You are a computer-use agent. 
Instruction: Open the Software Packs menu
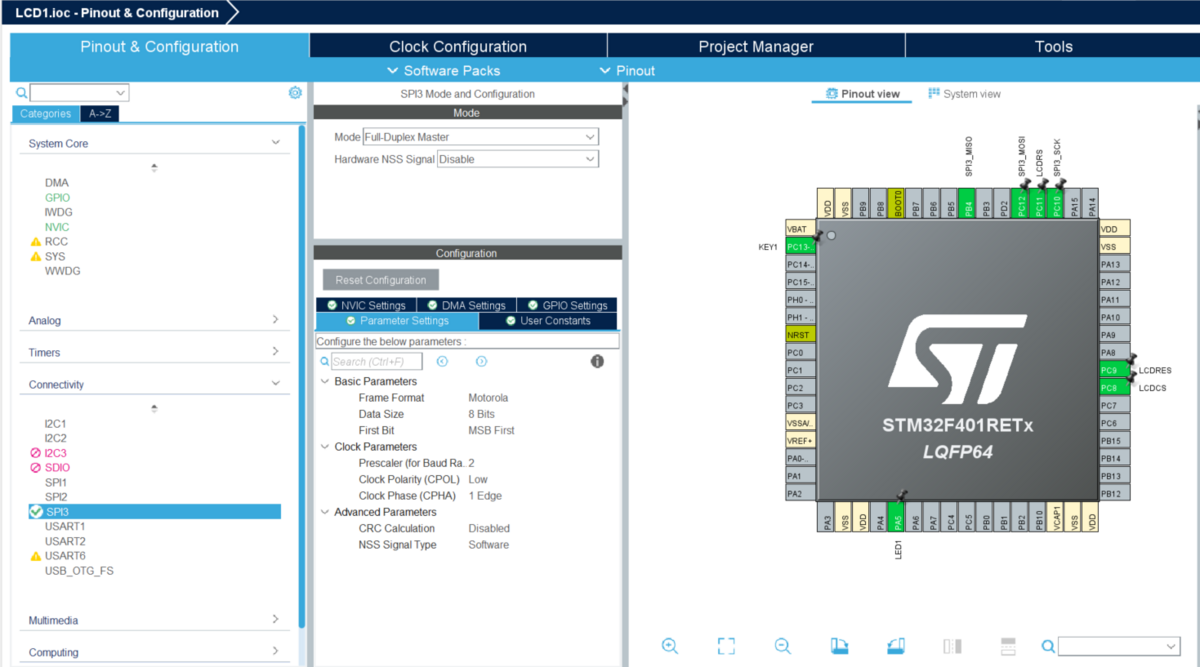[x=443, y=71]
